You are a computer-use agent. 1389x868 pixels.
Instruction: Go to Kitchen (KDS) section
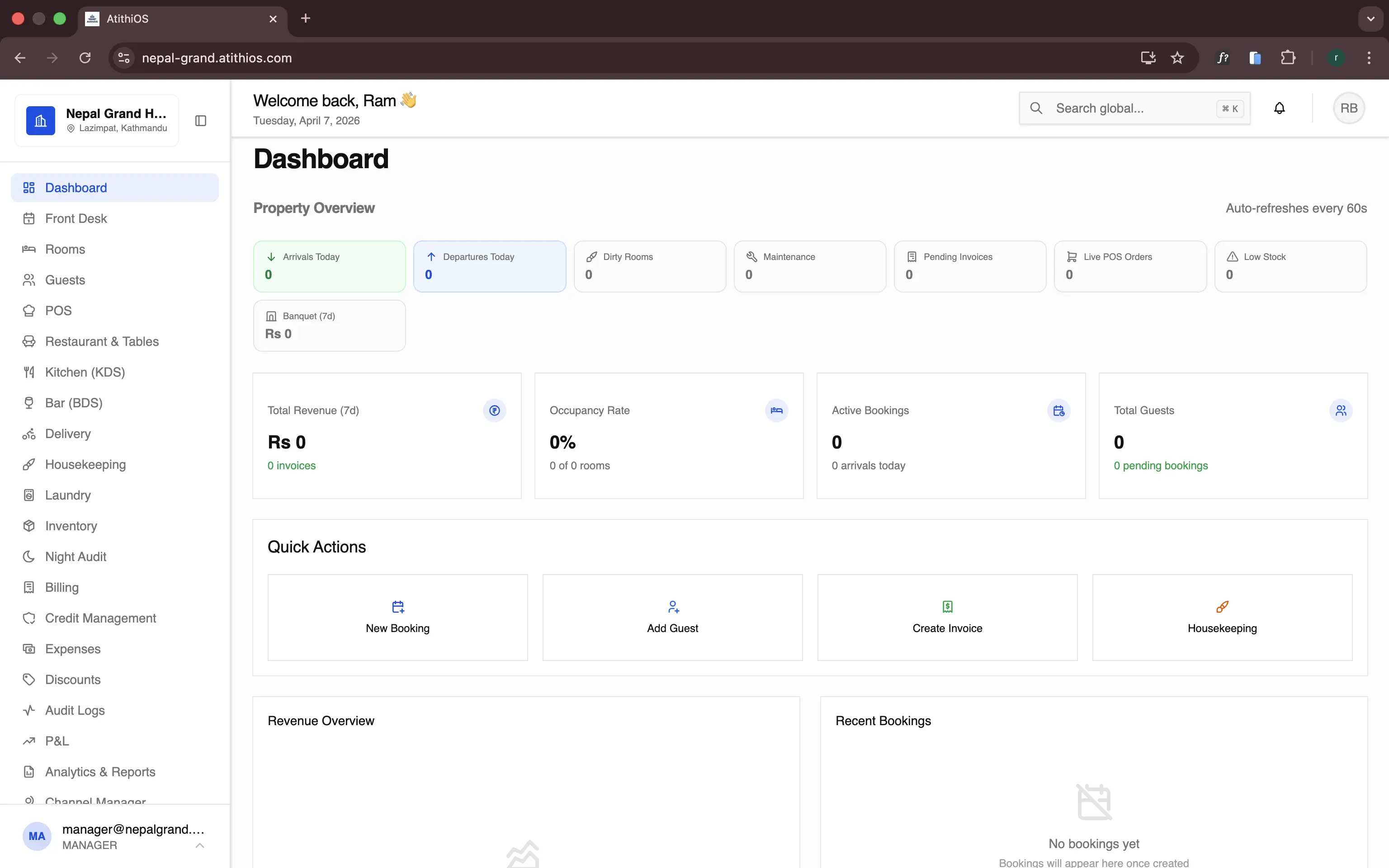click(x=85, y=372)
